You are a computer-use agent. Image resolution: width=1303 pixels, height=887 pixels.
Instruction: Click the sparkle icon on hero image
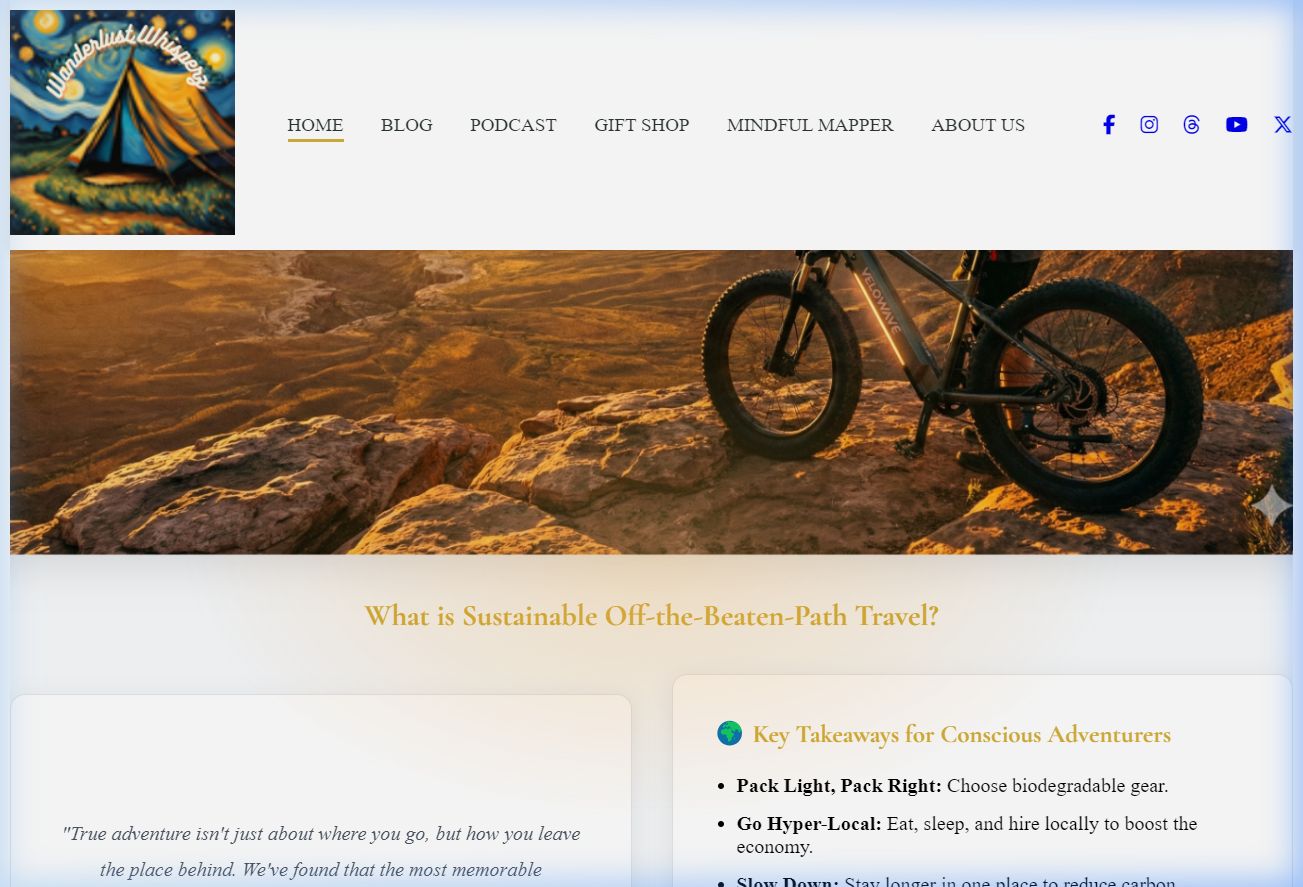[1271, 505]
